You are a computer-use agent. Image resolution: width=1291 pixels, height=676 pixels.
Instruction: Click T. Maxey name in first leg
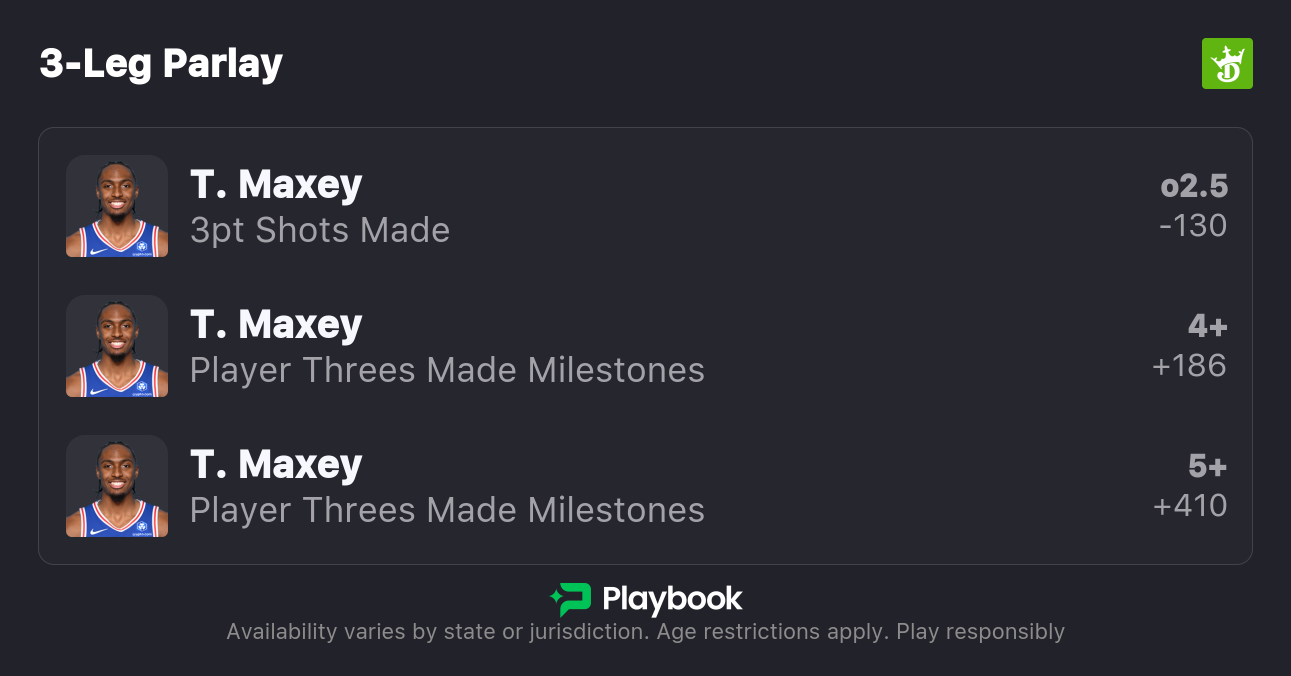(x=276, y=185)
